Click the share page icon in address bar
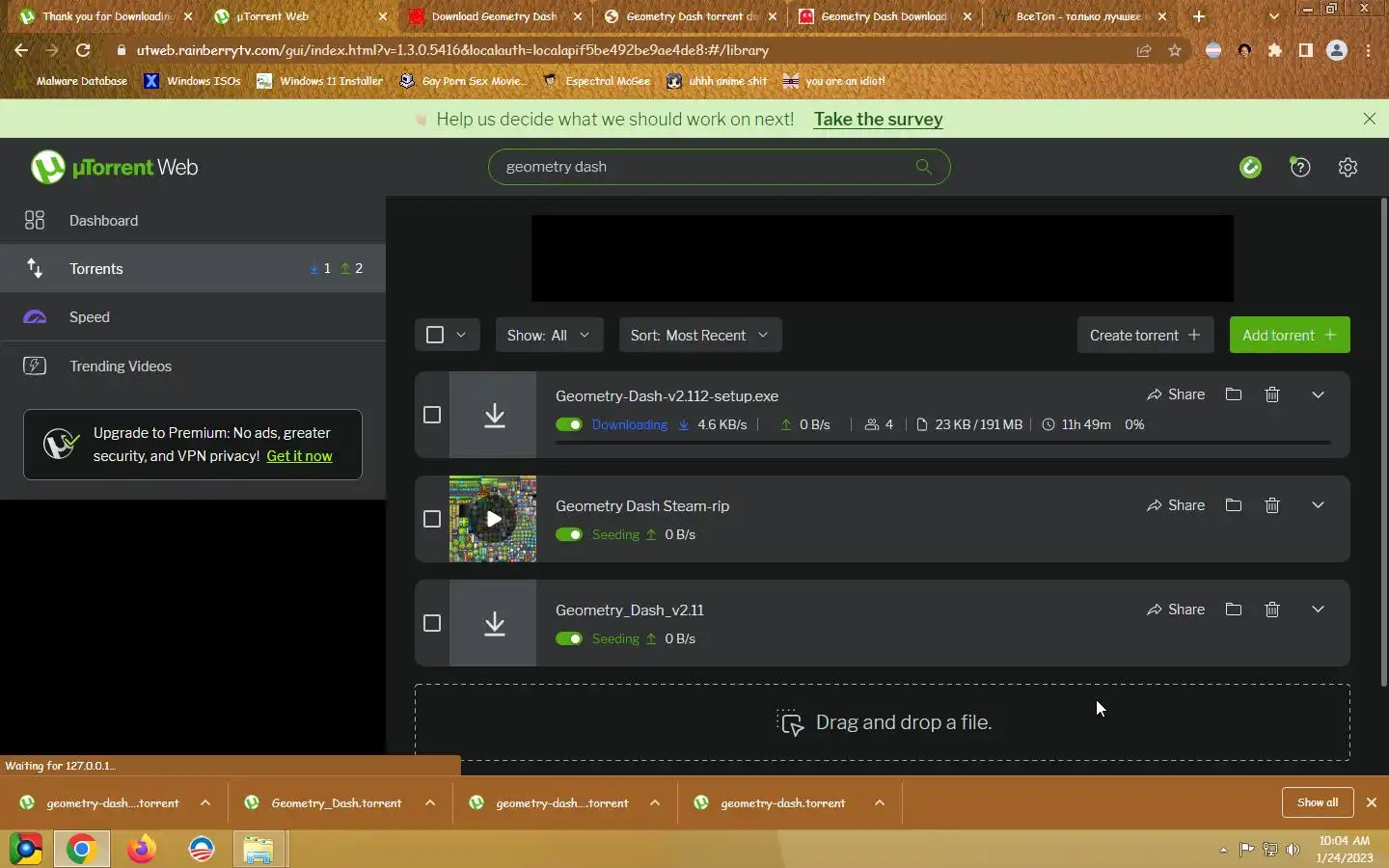Screen dimensions: 1389x868 point(1144,50)
